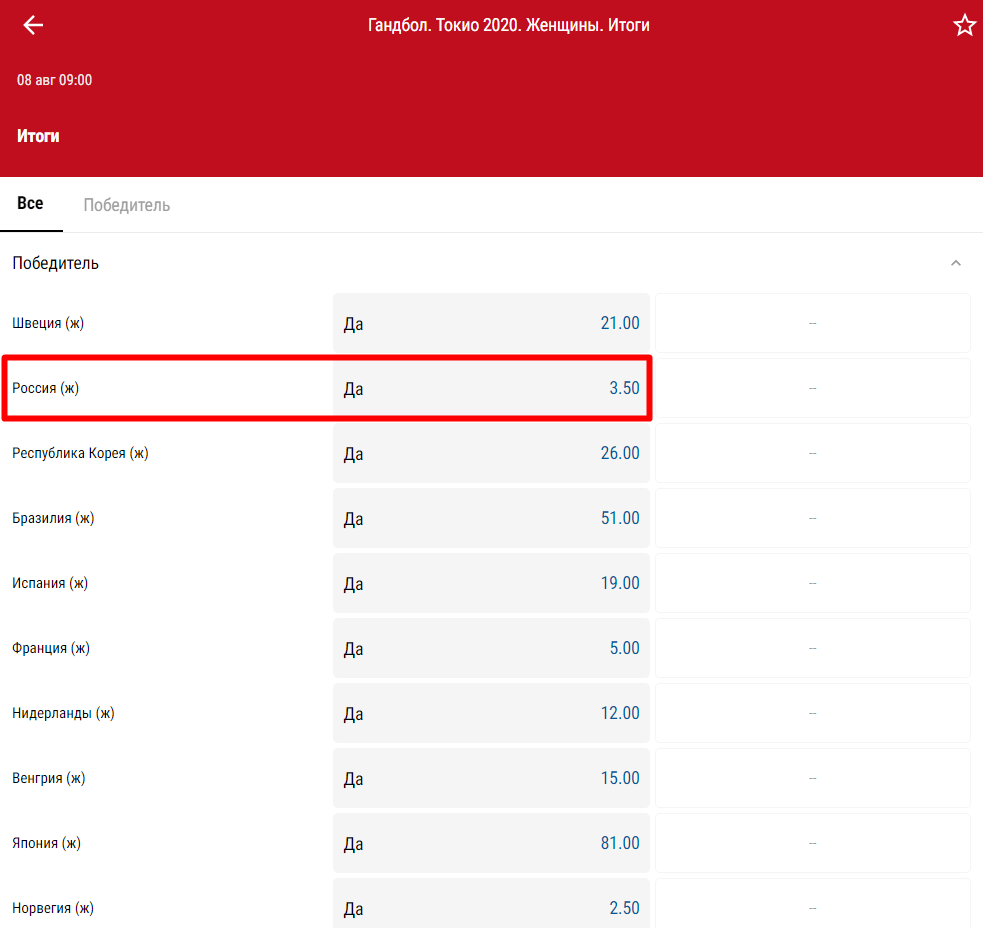Click the Итоги heading in the header
The height and width of the screenshot is (928, 983).
[x=38, y=136]
